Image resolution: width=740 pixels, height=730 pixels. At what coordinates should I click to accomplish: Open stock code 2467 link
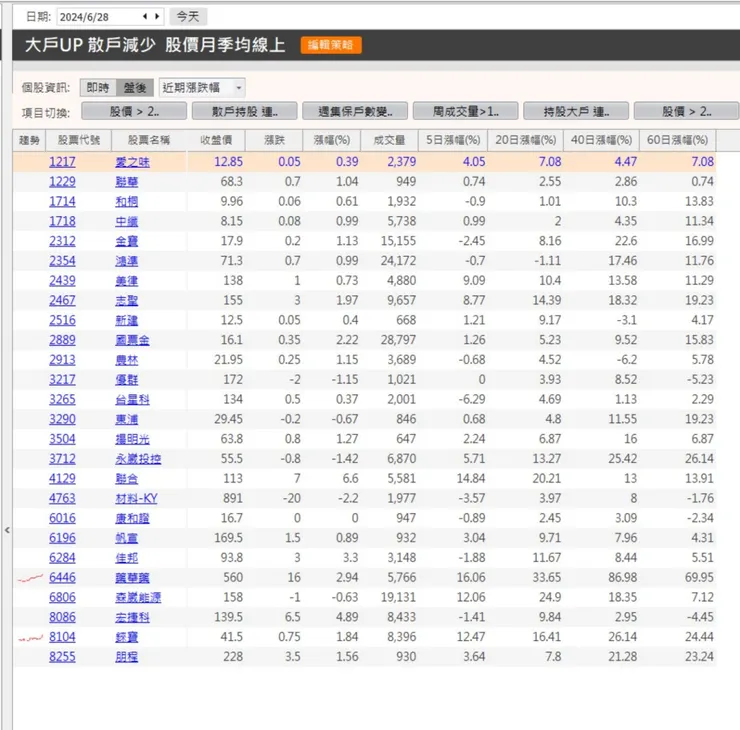[62, 301]
